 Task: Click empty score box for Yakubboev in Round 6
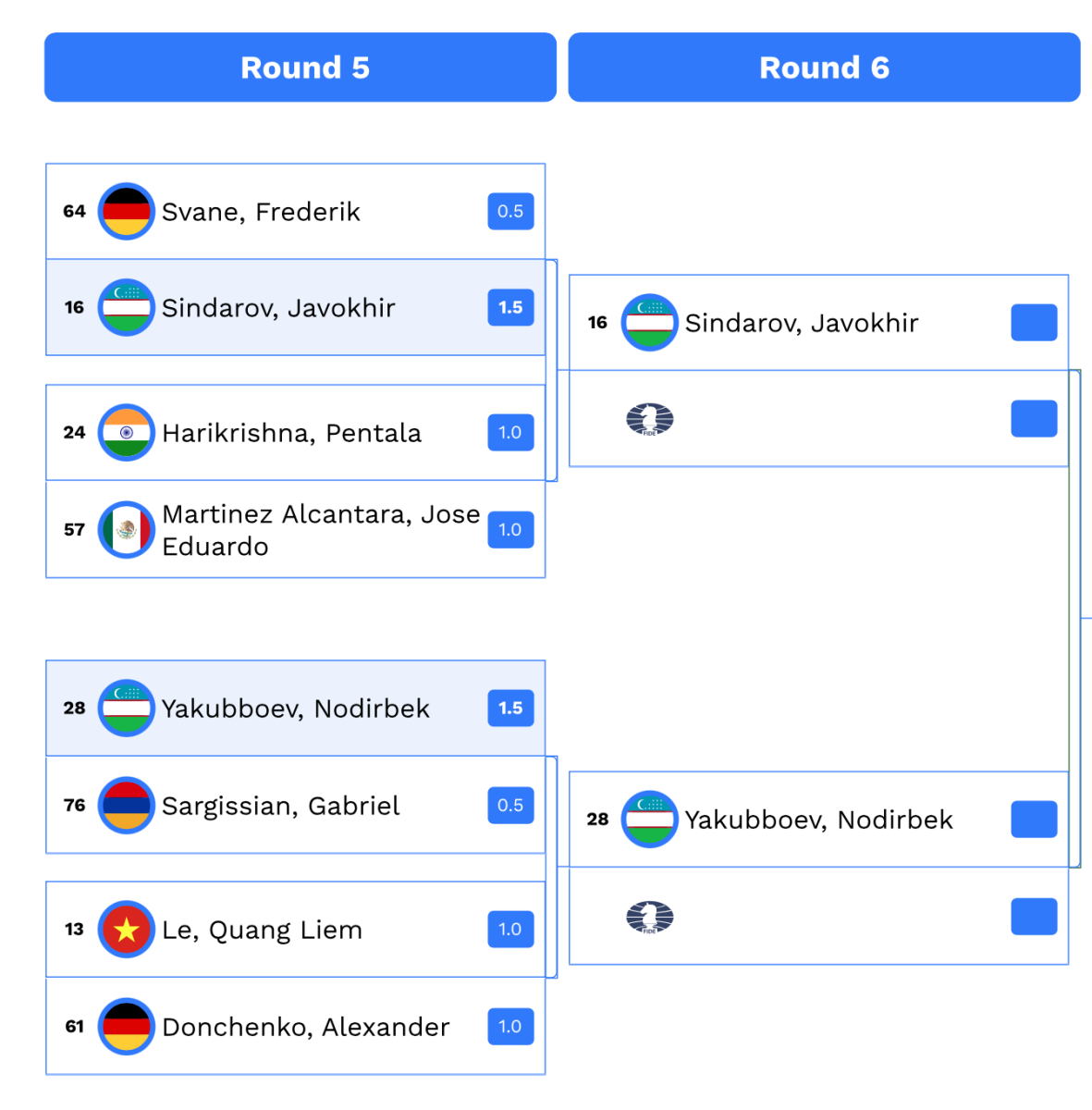pyautogui.click(x=1034, y=820)
